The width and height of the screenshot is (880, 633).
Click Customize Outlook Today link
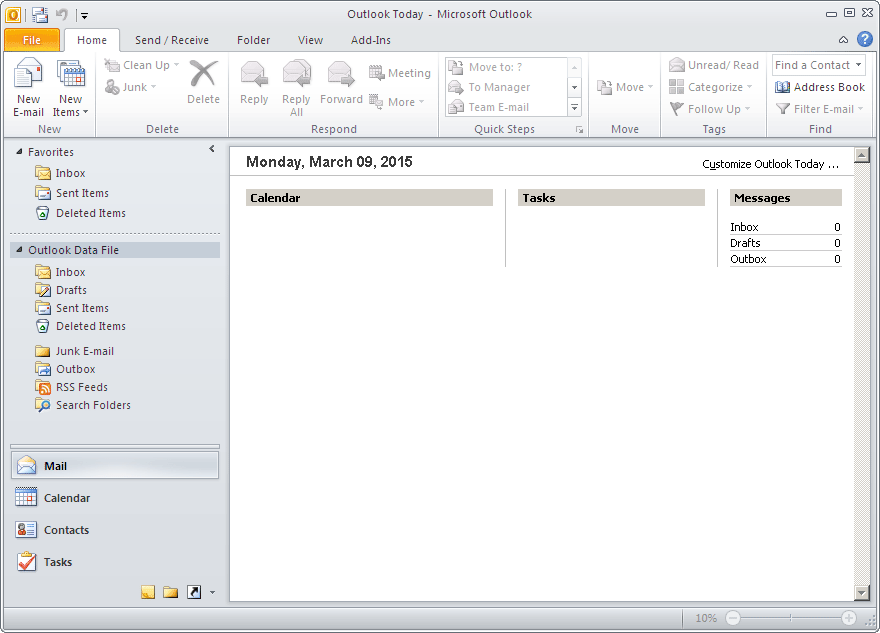point(770,164)
